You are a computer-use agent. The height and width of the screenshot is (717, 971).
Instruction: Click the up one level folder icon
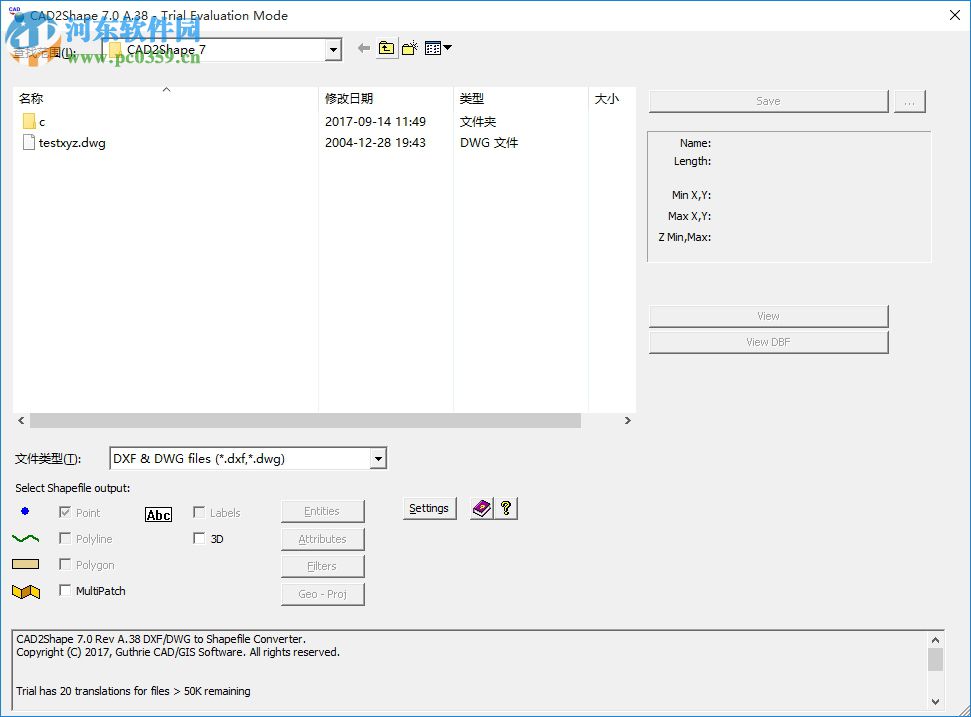[x=386, y=47]
